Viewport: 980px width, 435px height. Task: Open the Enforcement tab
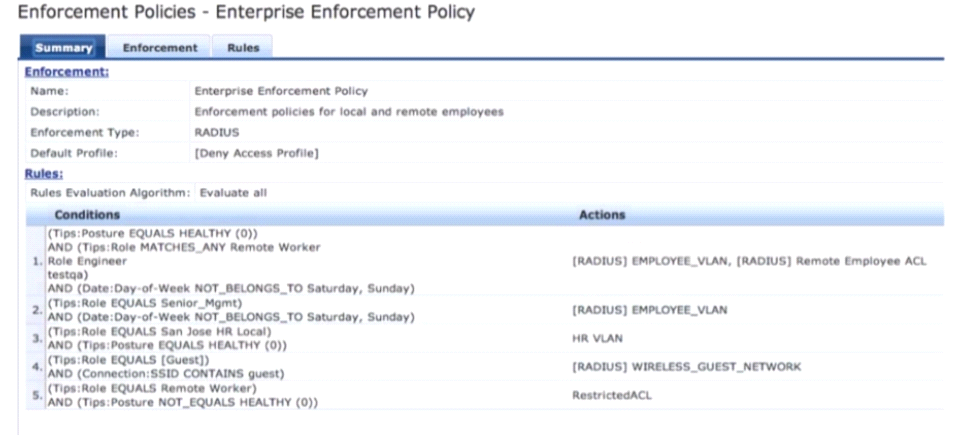[159, 47]
